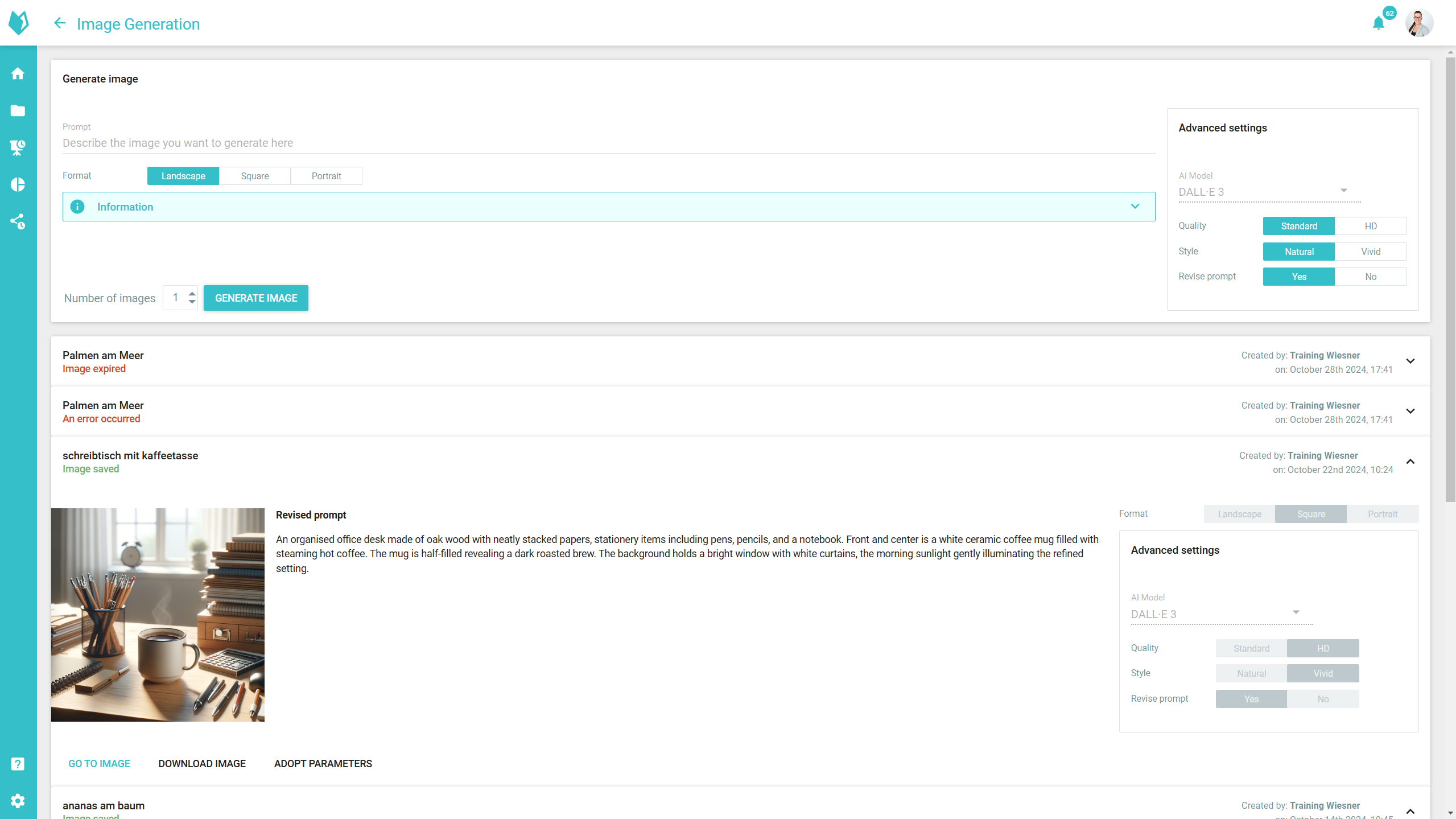Click DOWNLOAD IMAGE button

[x=202, y=764]
